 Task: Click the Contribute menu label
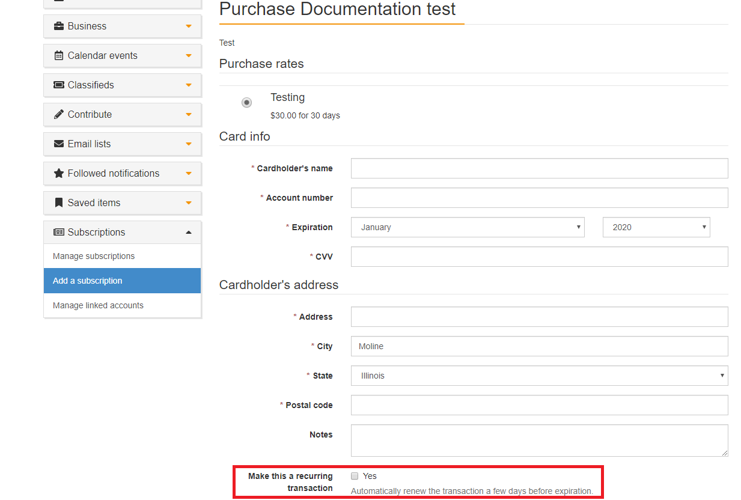pyautogui.click(x=90, y=114)
